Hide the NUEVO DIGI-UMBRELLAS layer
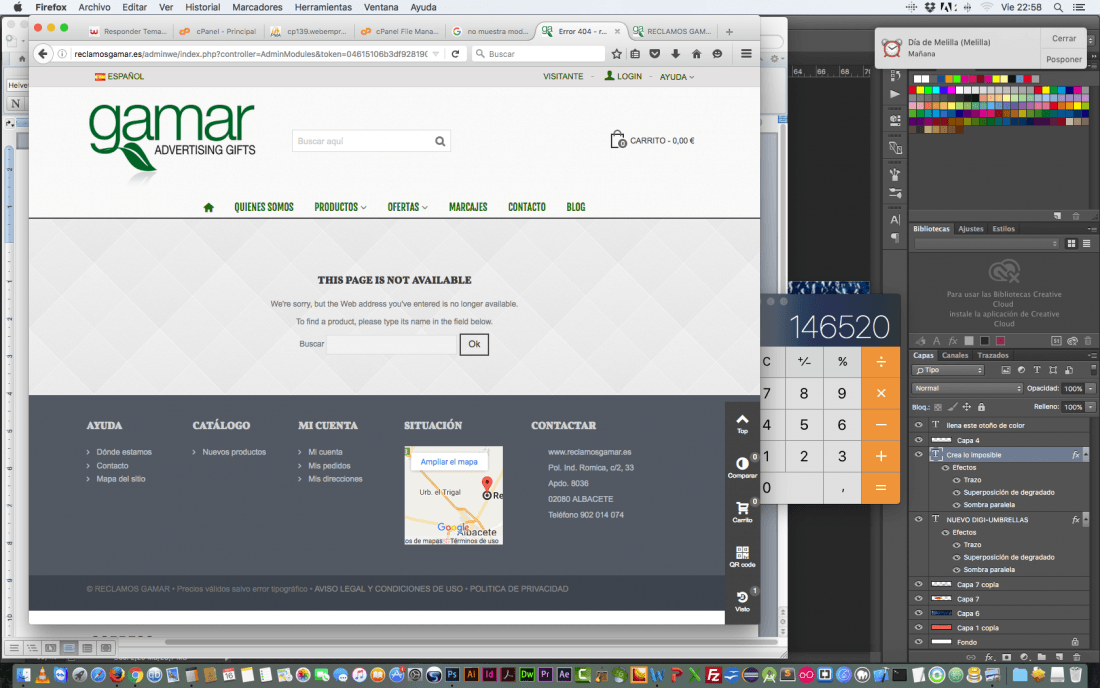The image size is (1100, 688). pyautogui.click(x=918, y=520)
